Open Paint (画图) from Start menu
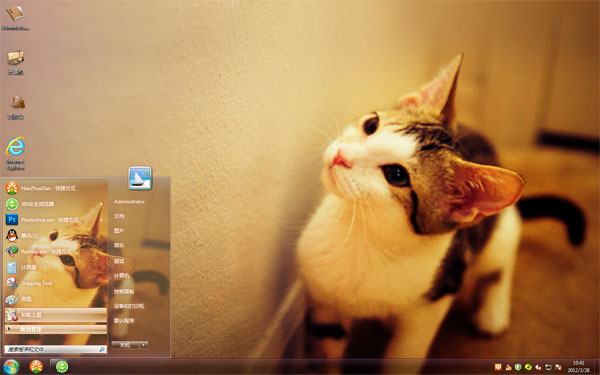Screen dimensions: 600x375 [55, 299]
